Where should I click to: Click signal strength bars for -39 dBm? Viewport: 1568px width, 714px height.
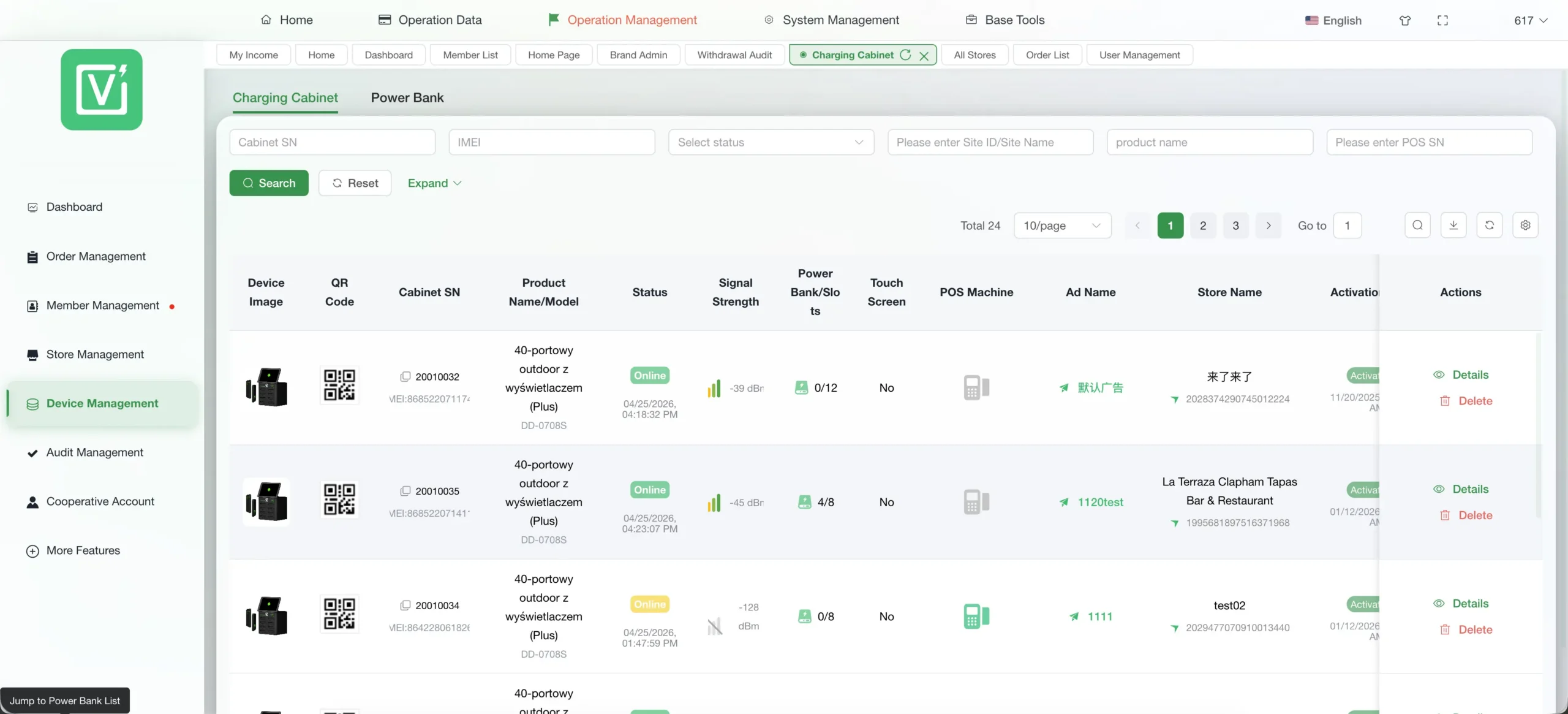pyautogui.click(x=714, y=388)
